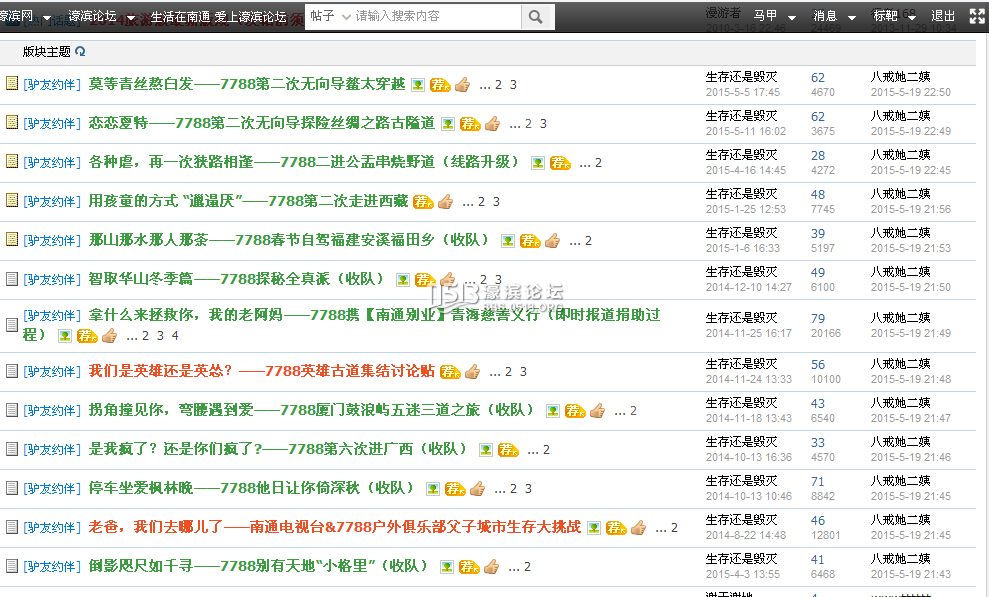Viewport: 989px width, 597px height.
Task: Click the search magnifier icon
Action: 536,16
